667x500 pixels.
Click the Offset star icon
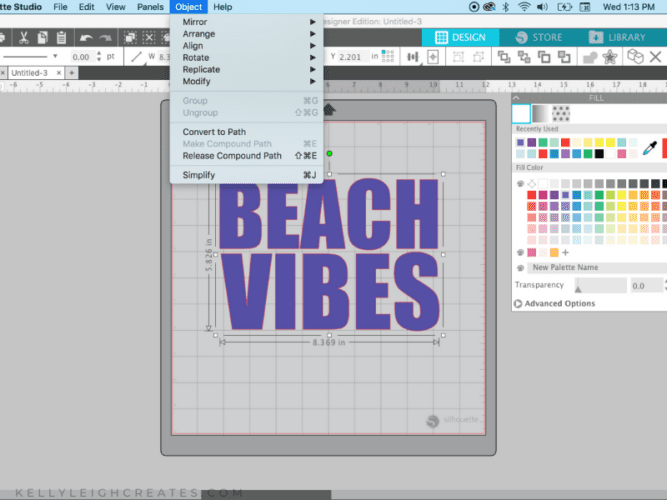click(610, 57)
